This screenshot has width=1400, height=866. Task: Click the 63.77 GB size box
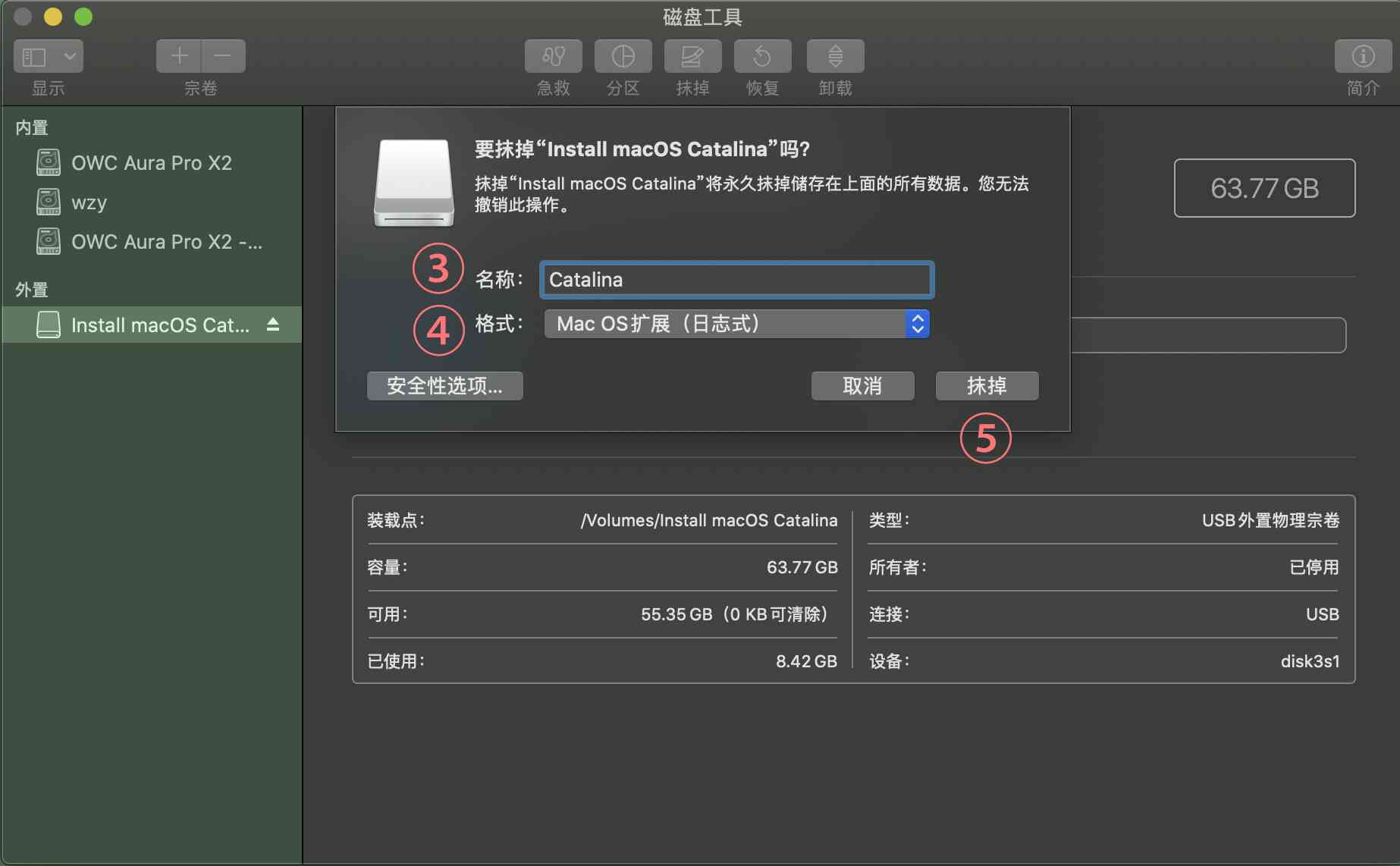[1264, 188]
